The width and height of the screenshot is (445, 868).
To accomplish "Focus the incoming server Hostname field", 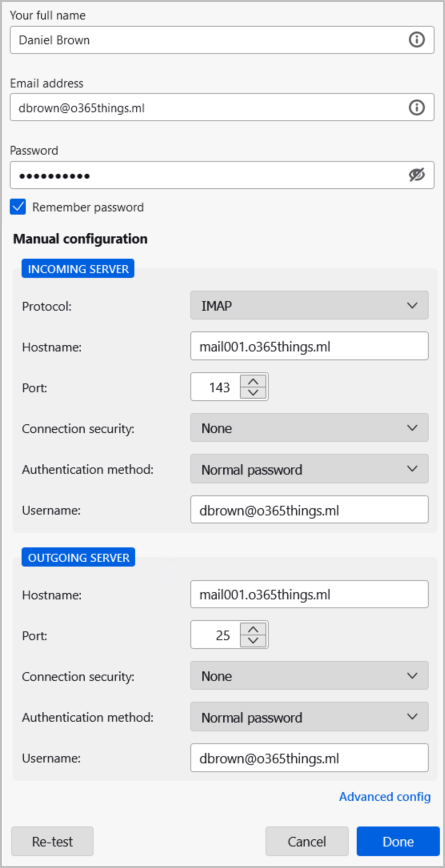I will (x=309, y=346).
